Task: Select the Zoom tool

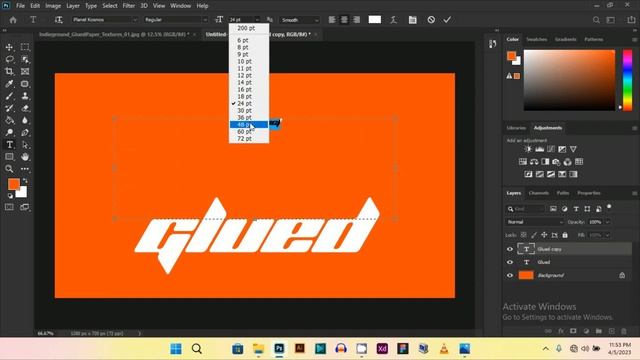Action: coord(9,169)
